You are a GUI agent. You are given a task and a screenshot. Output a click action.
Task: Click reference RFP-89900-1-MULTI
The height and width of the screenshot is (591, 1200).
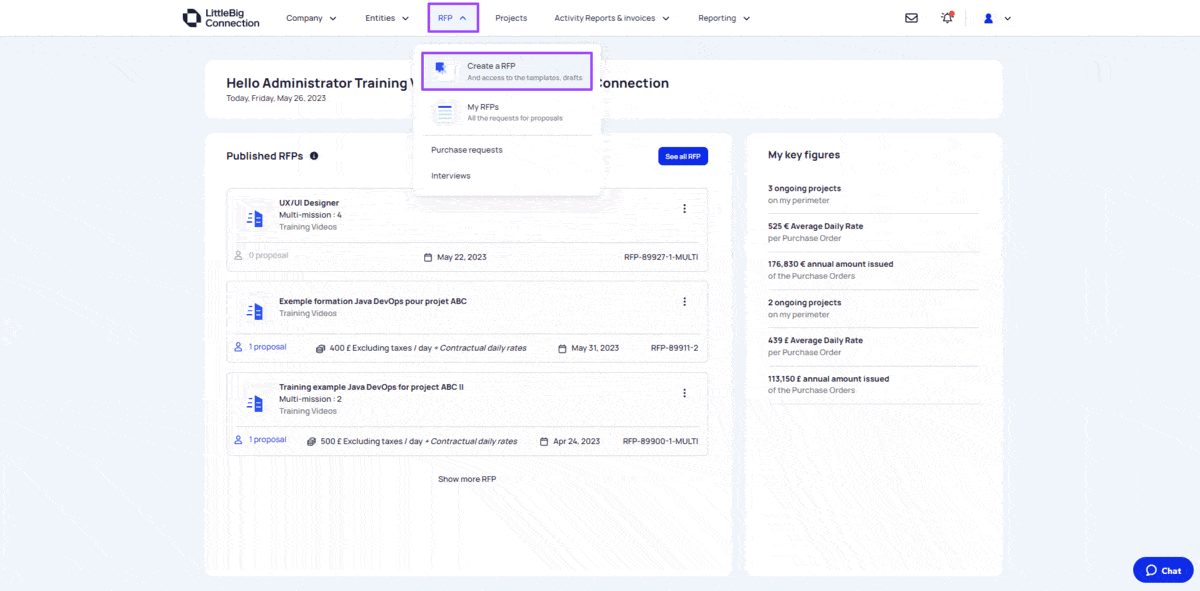point(661,441)
